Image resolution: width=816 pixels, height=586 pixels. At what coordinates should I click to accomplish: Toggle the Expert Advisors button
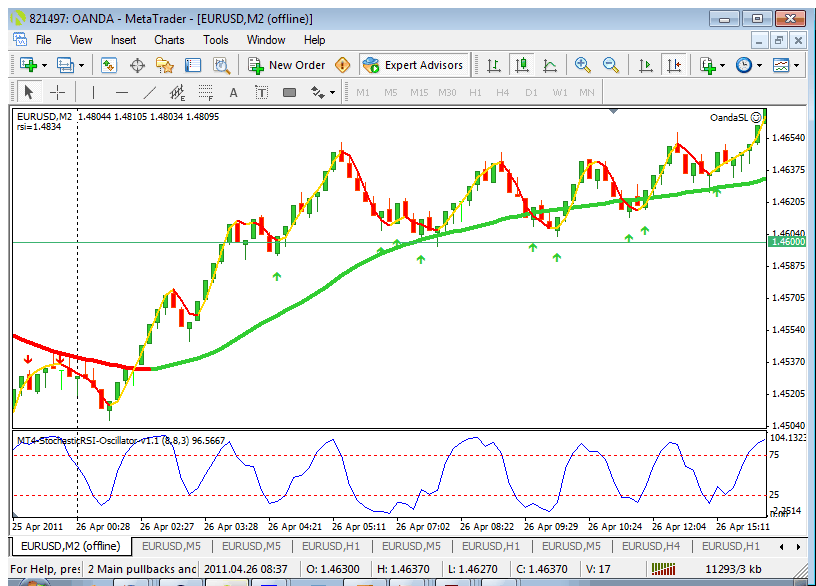tap(413, 65)
